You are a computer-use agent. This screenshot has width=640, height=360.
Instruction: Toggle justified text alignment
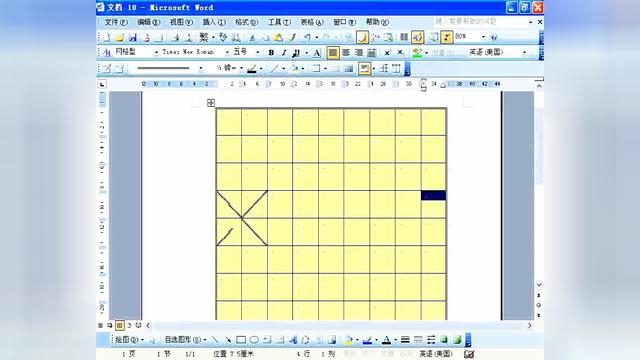[x=333, y=53]
